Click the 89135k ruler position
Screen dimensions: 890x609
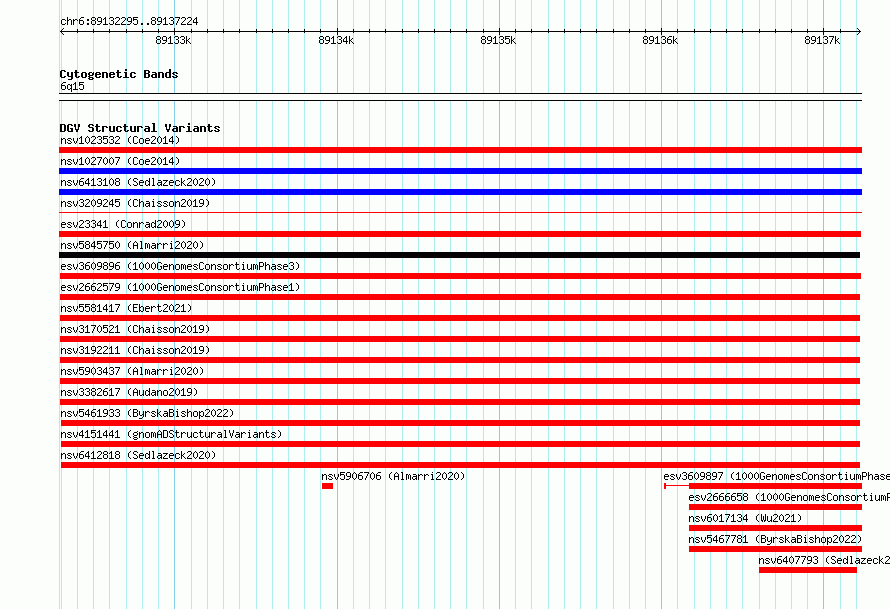(x=498, y=40)
